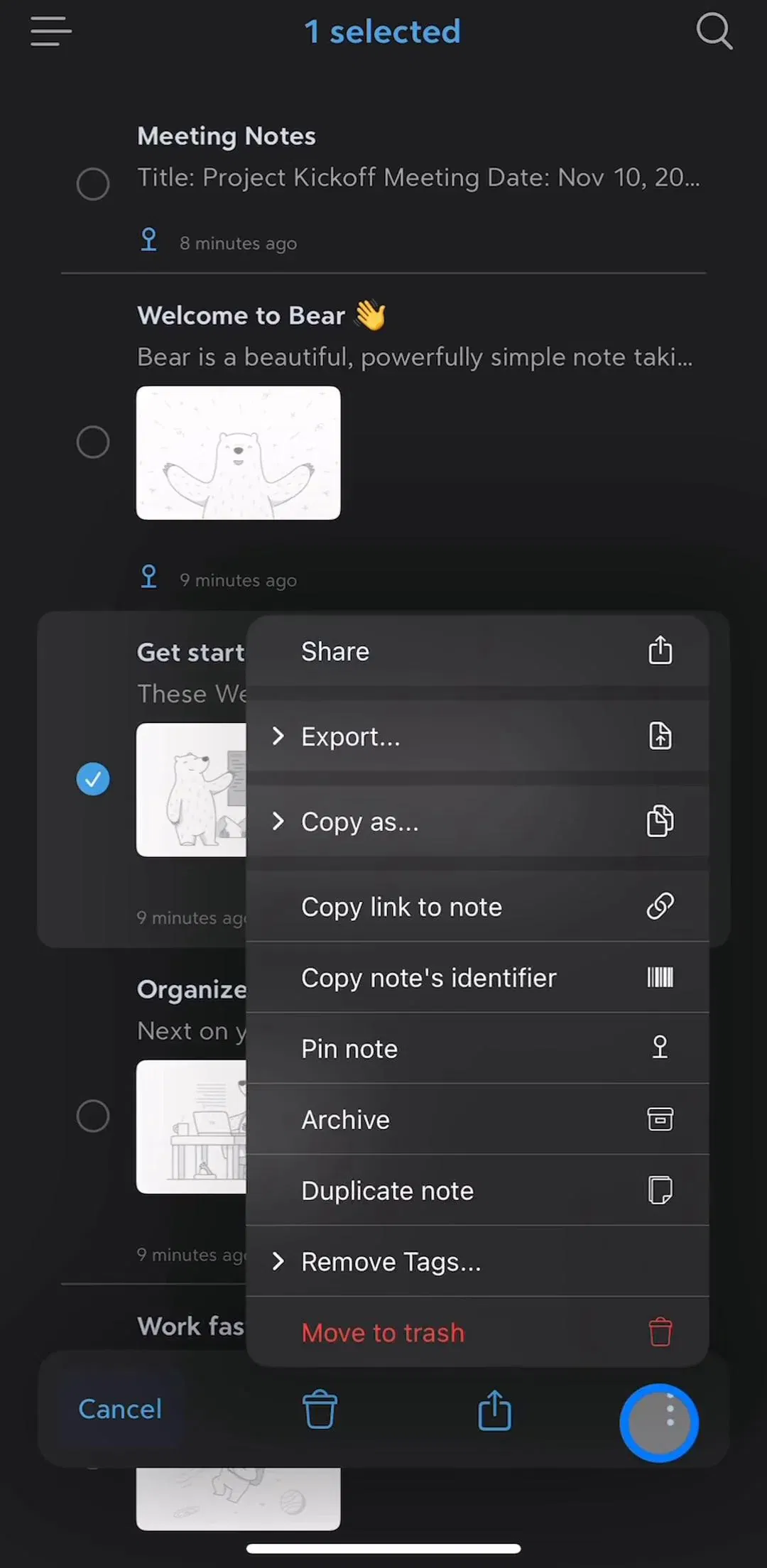Tap the three-dot more button

pyautogui.click(x=659, y=1422)
